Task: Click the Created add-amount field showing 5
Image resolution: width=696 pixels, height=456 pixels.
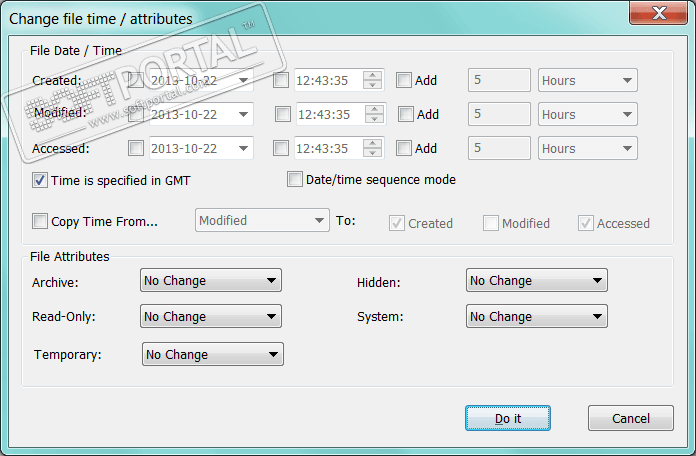Action: pyautogui.click(x=499, y=80)
